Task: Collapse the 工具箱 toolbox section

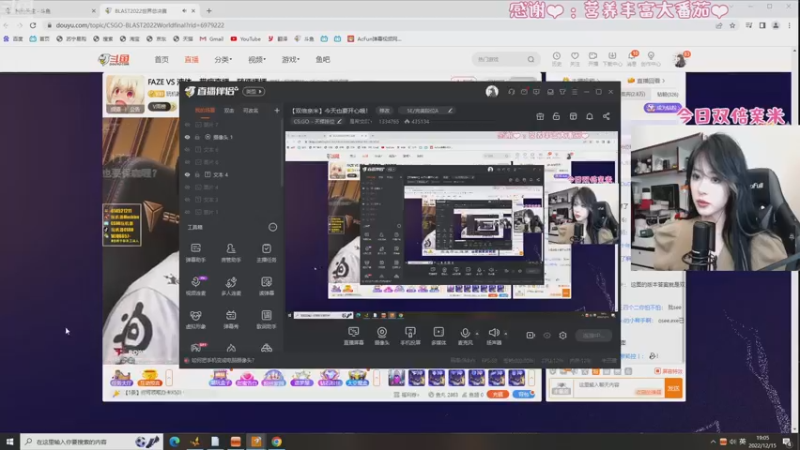Action: point(272,227)
